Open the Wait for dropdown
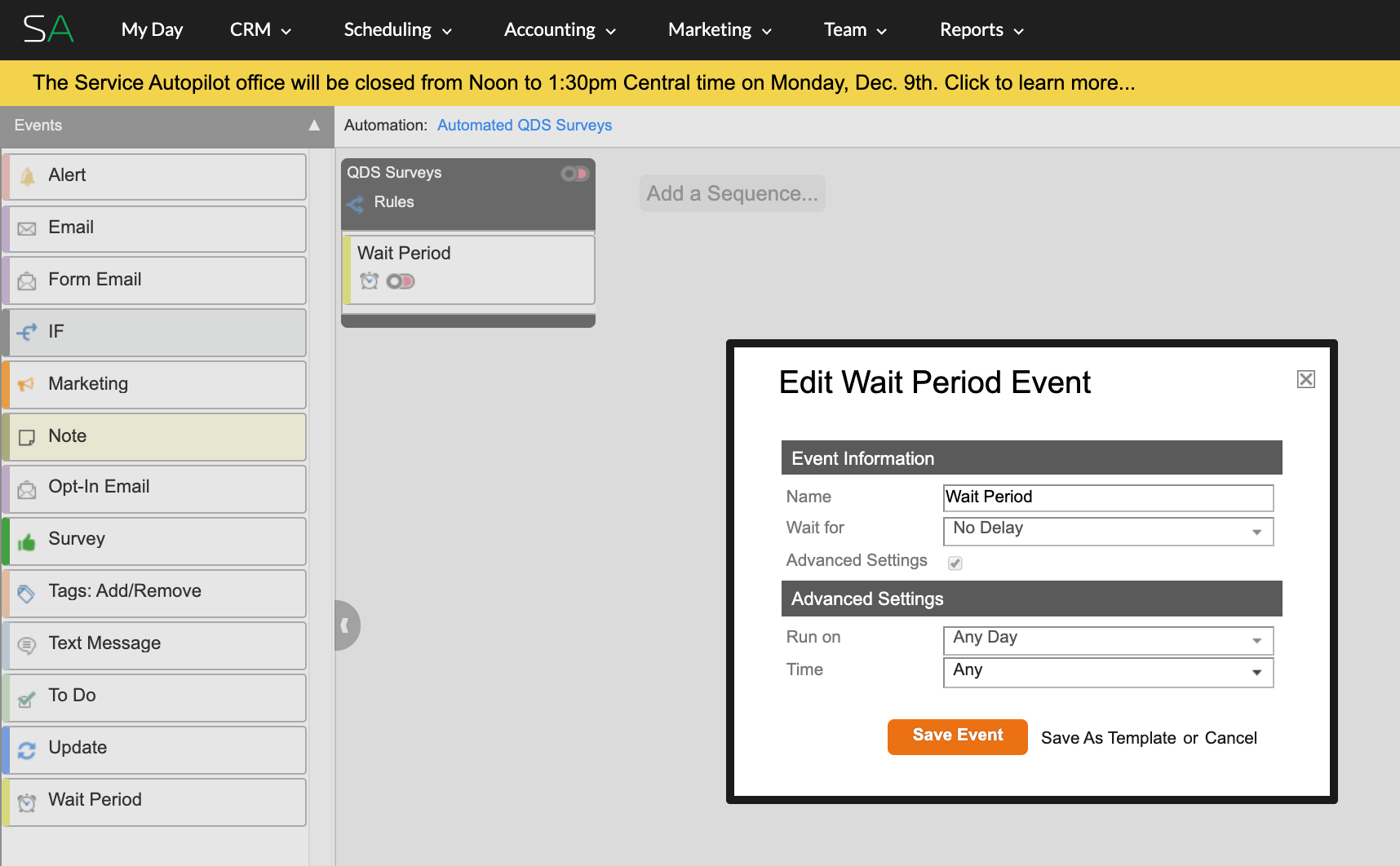 point(1108,531)
